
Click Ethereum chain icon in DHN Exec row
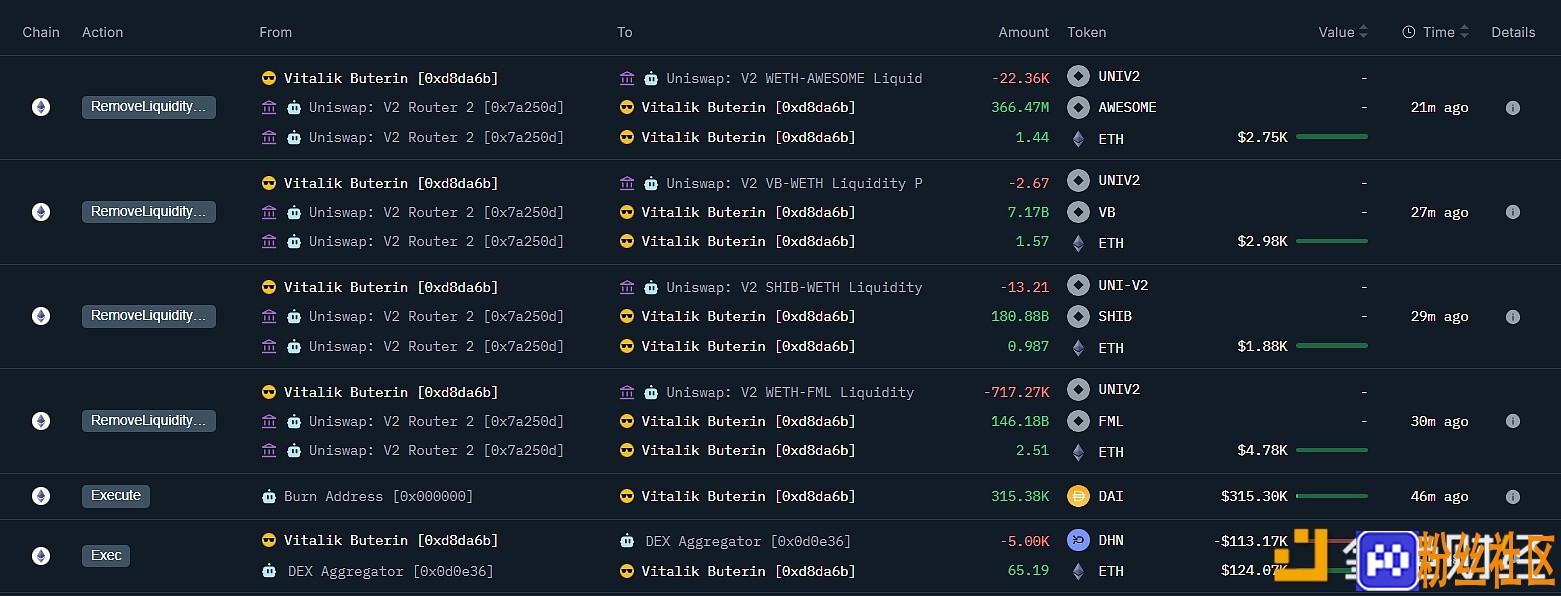tap(41, 556)
